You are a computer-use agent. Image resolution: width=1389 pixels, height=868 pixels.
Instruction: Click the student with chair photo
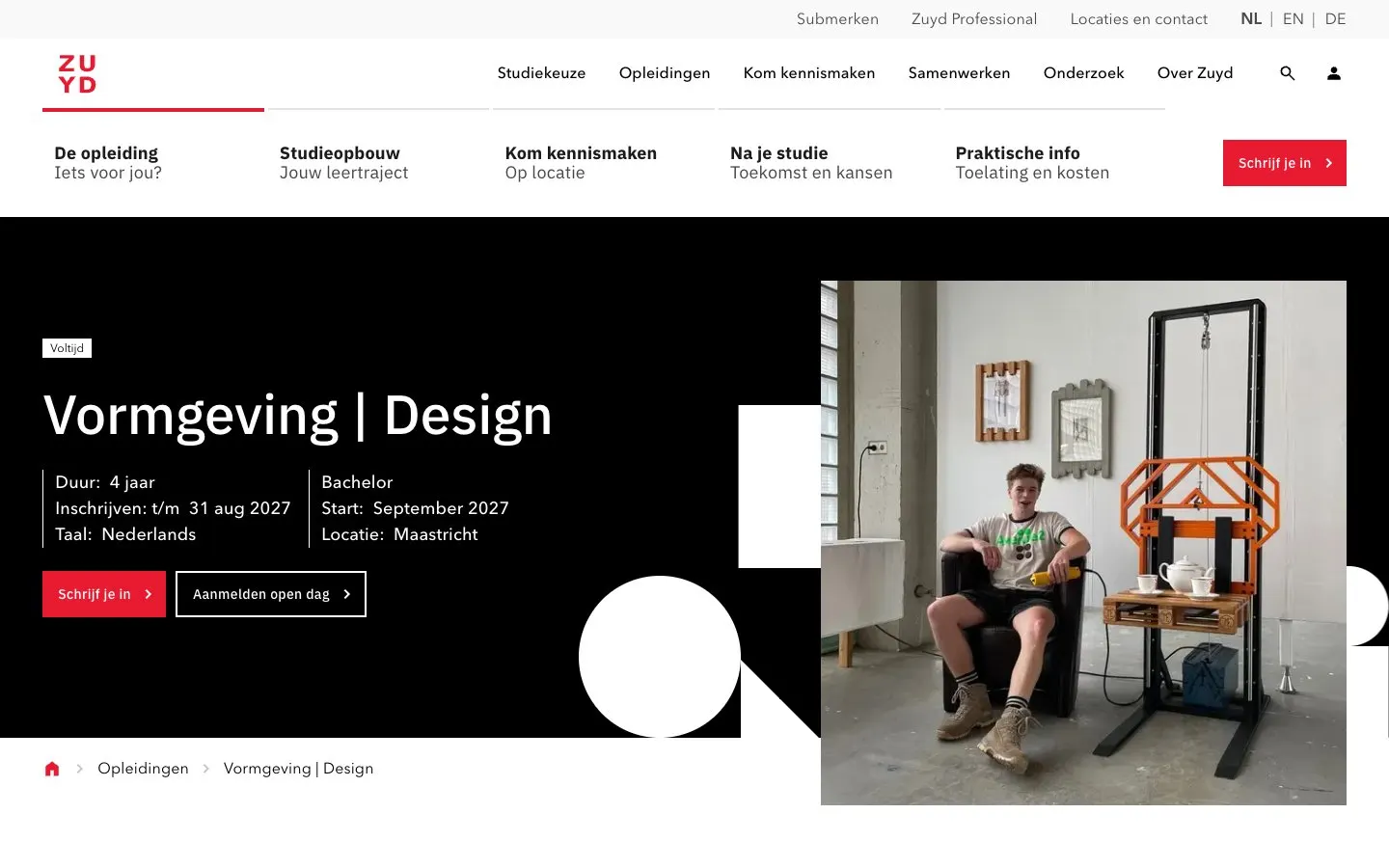point(1083,543)
